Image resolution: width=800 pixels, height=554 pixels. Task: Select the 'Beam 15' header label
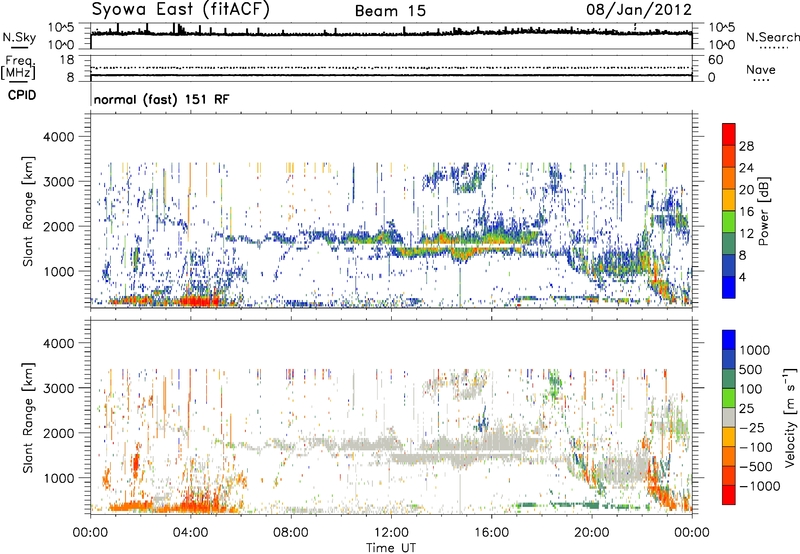pyautogui.click(x=390, y=11)
